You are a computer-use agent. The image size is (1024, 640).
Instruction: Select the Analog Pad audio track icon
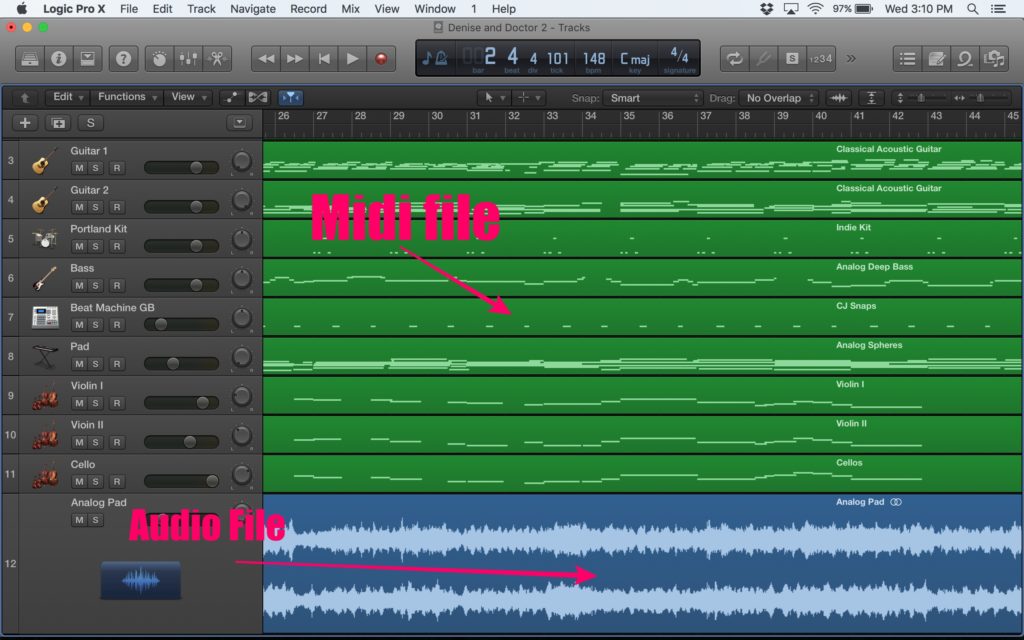pyautogui.click(x=140, y=581)
